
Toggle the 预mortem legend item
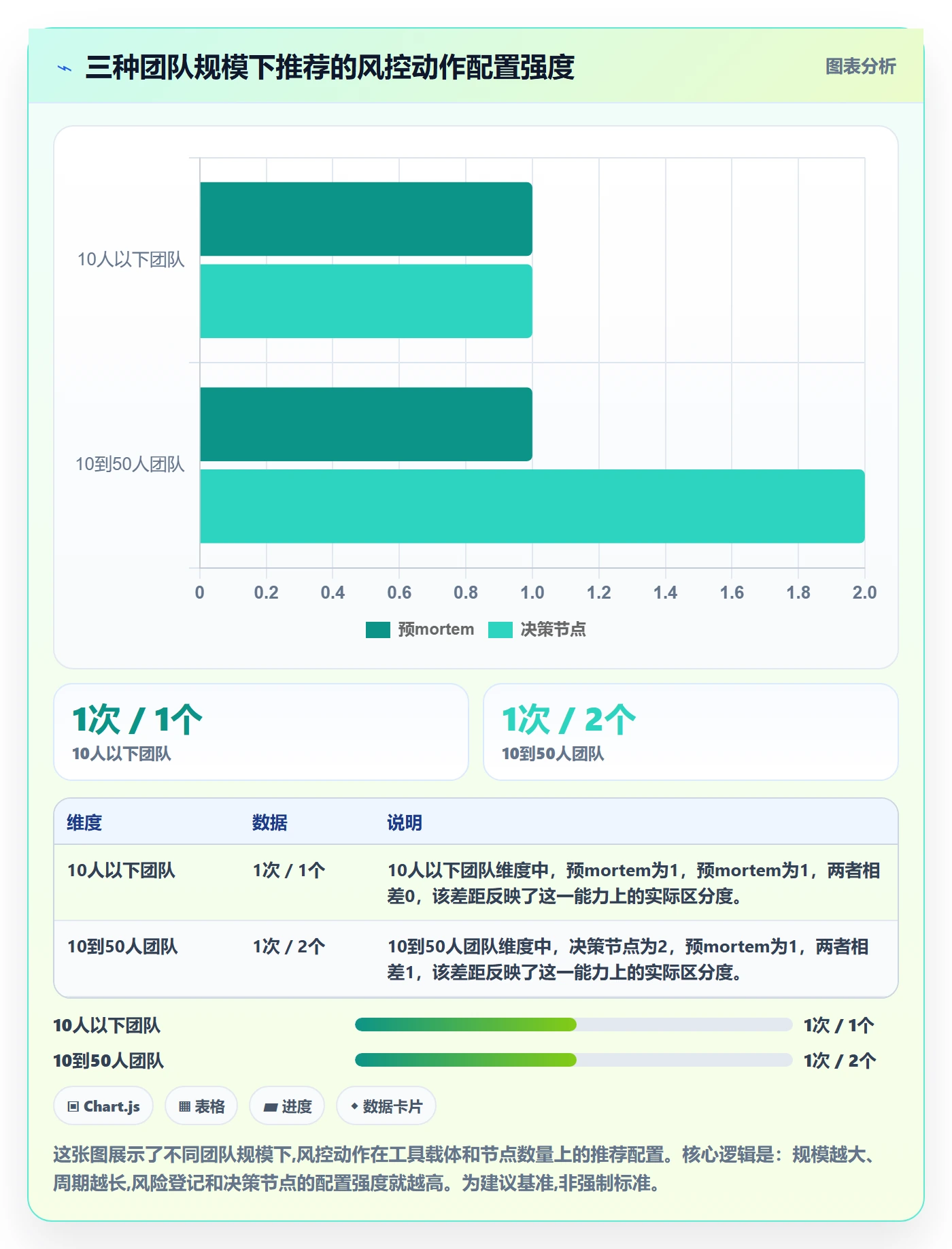420,629
